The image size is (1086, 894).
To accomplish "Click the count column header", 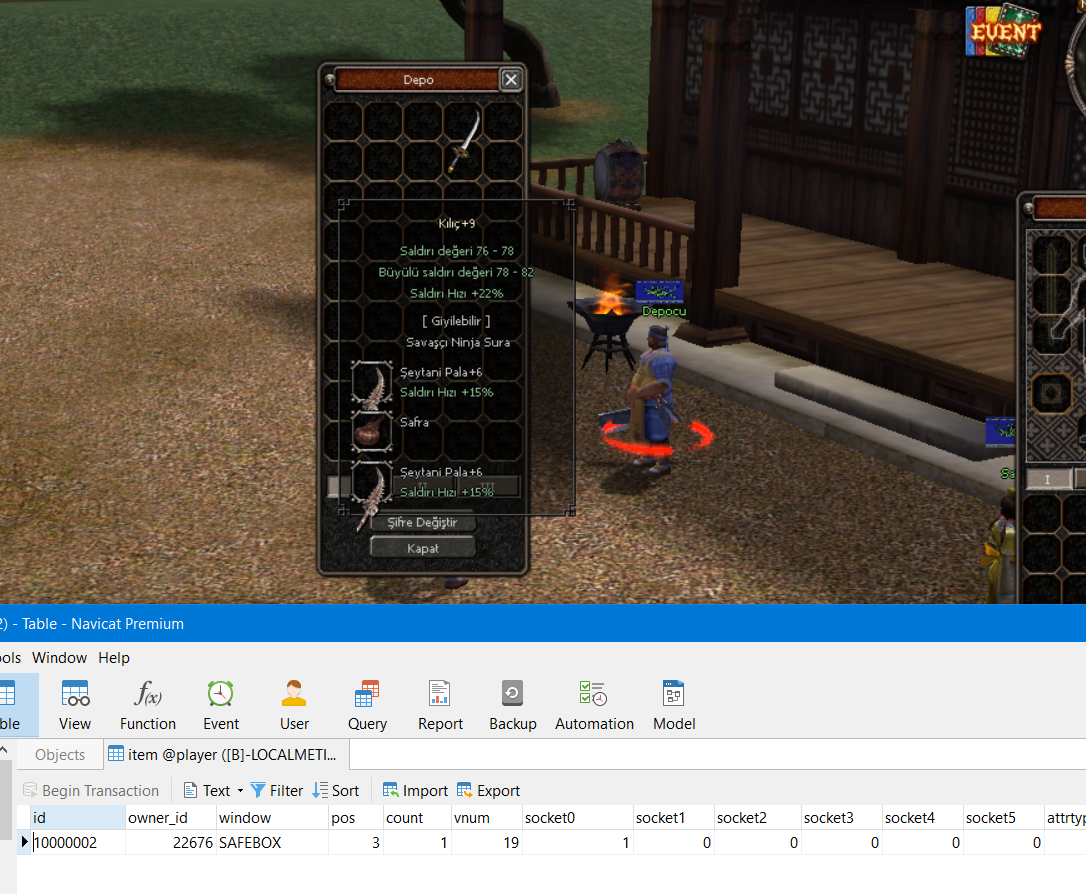I will pos(417,818).
